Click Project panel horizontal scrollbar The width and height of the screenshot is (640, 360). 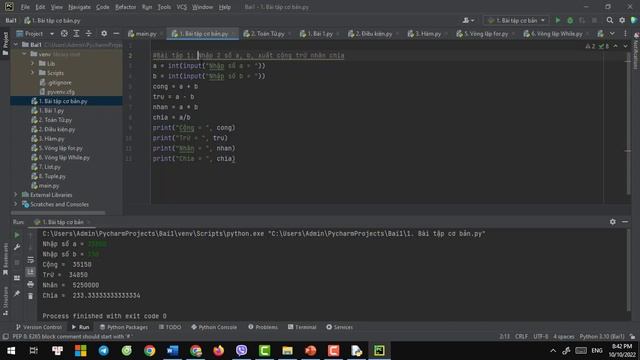(58, 213)
